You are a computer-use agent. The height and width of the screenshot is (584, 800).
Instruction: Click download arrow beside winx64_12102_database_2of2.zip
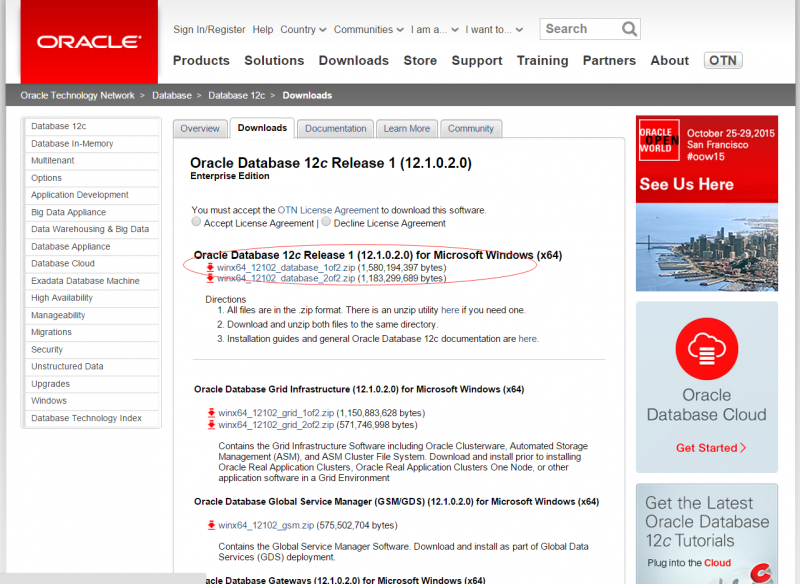(x=210, y=278)
